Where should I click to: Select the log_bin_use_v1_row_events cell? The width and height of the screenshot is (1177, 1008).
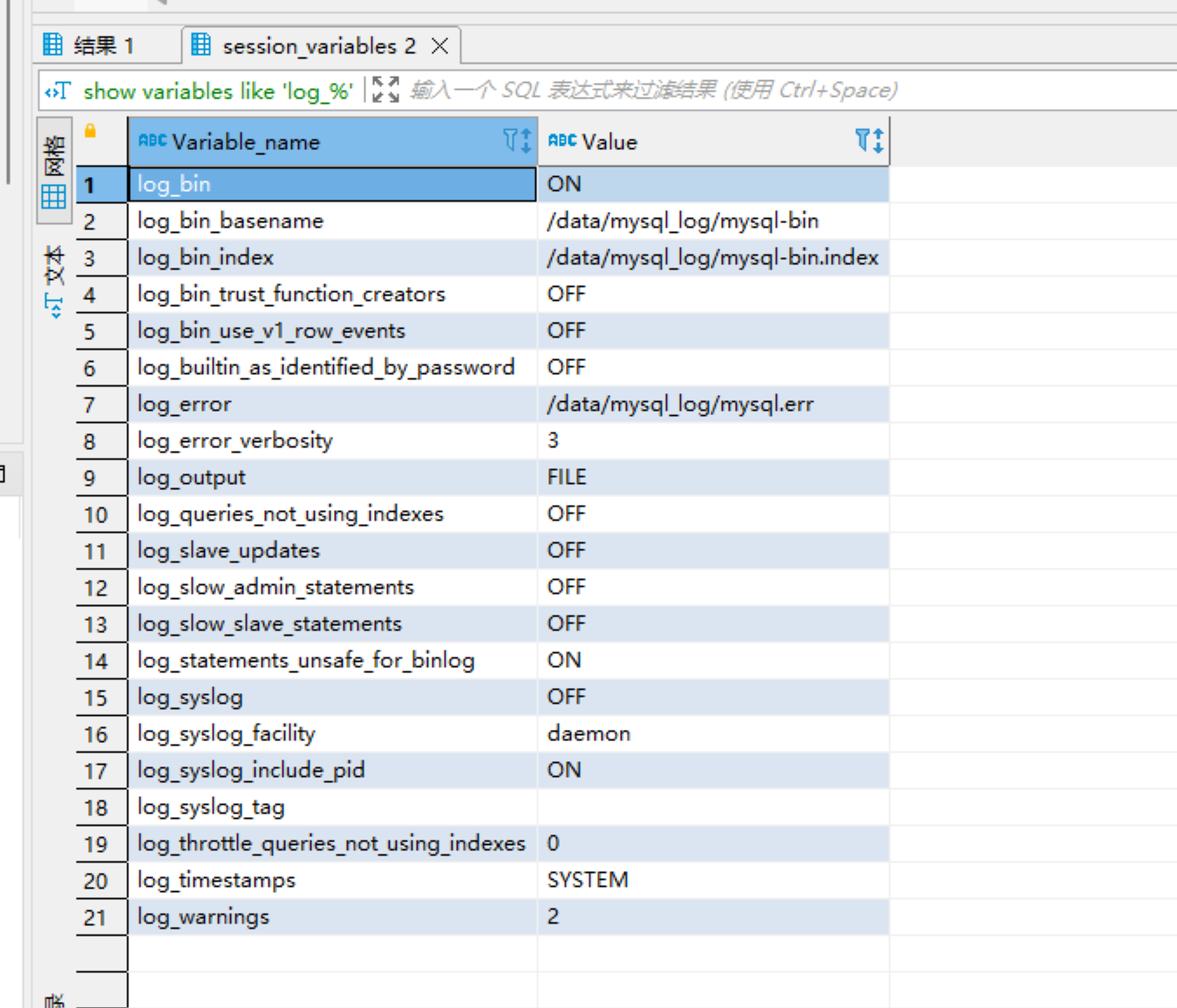332,330
